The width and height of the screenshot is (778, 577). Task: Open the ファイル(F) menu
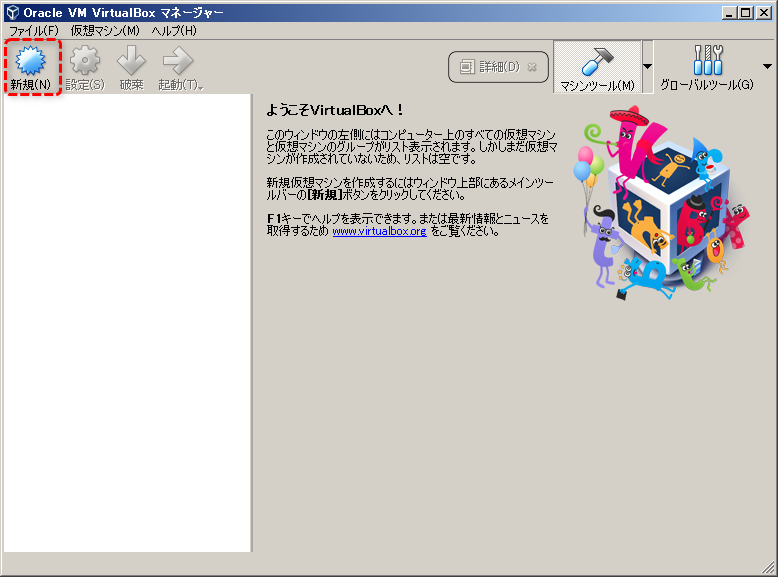click(x=34, y=31)
